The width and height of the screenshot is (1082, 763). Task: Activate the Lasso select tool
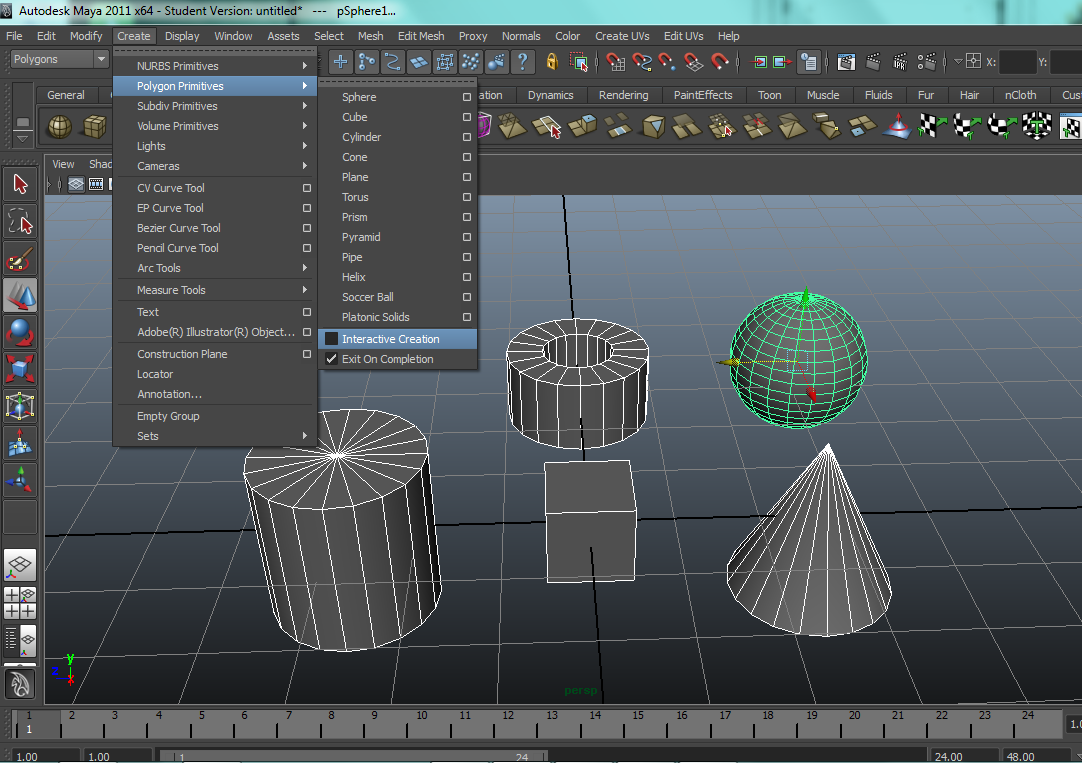click(20, 221)
